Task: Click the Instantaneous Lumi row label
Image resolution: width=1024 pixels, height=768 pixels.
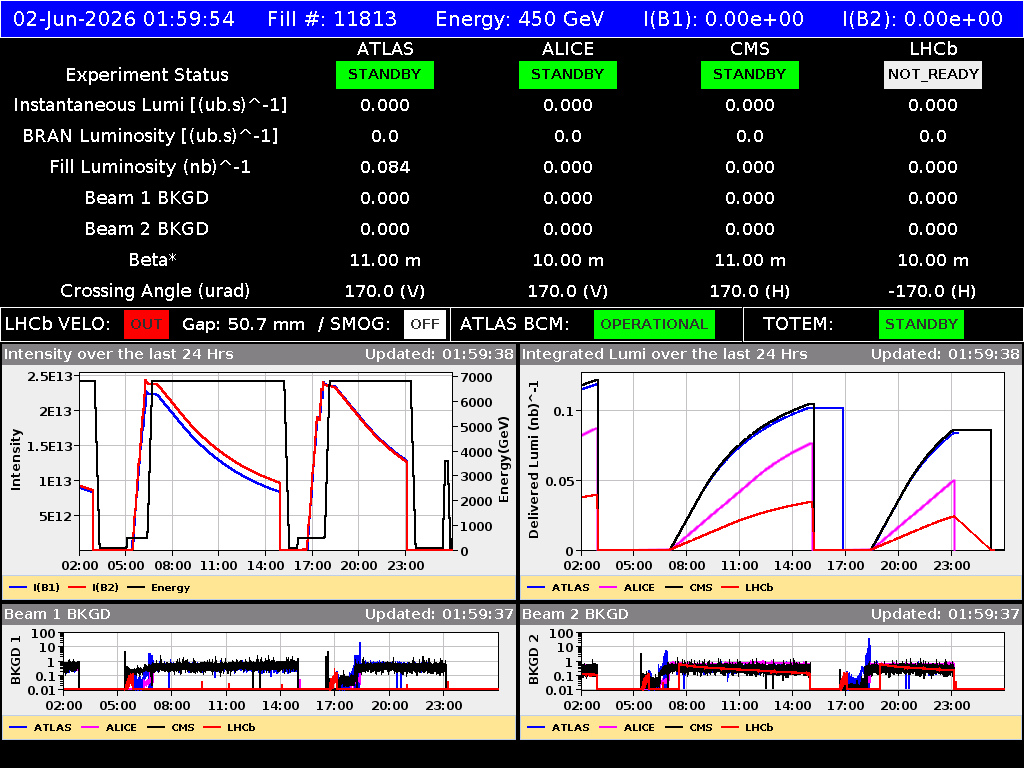Action: pos(150,105)
